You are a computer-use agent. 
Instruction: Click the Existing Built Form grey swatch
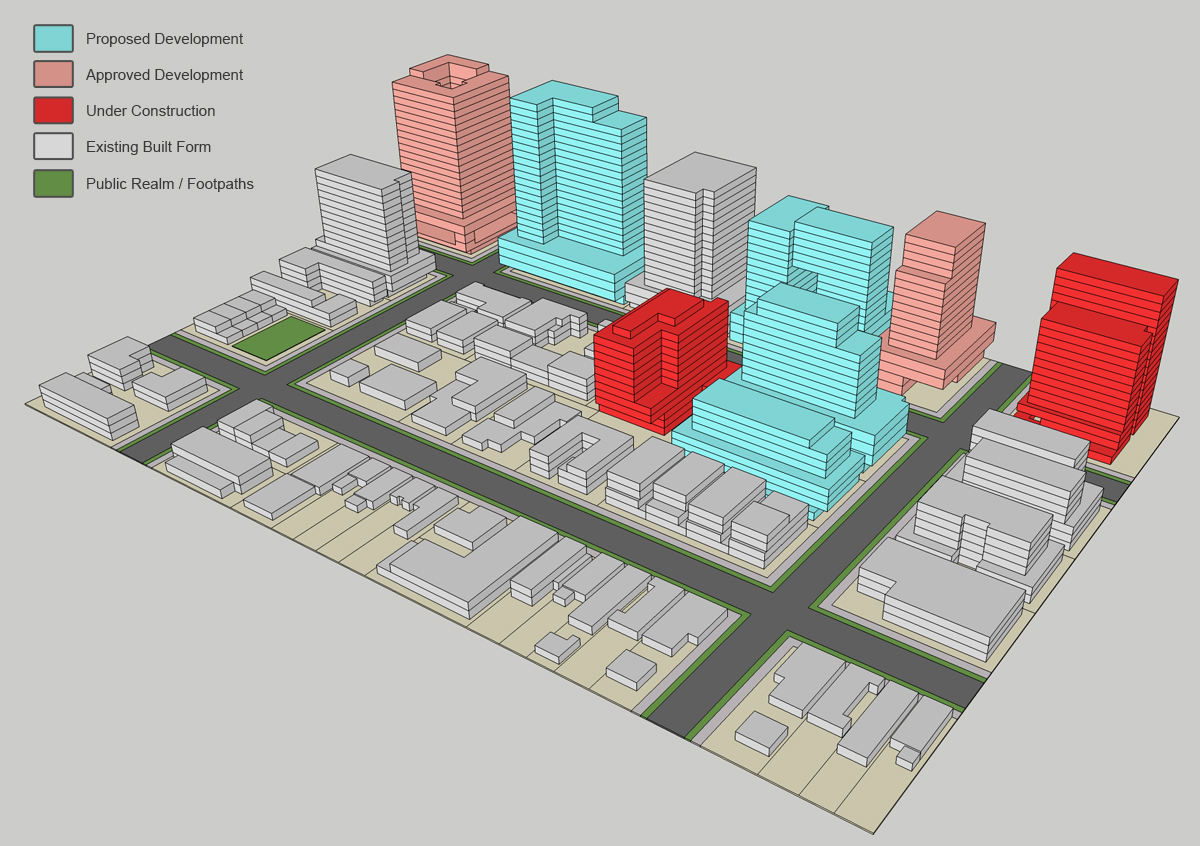53,147
